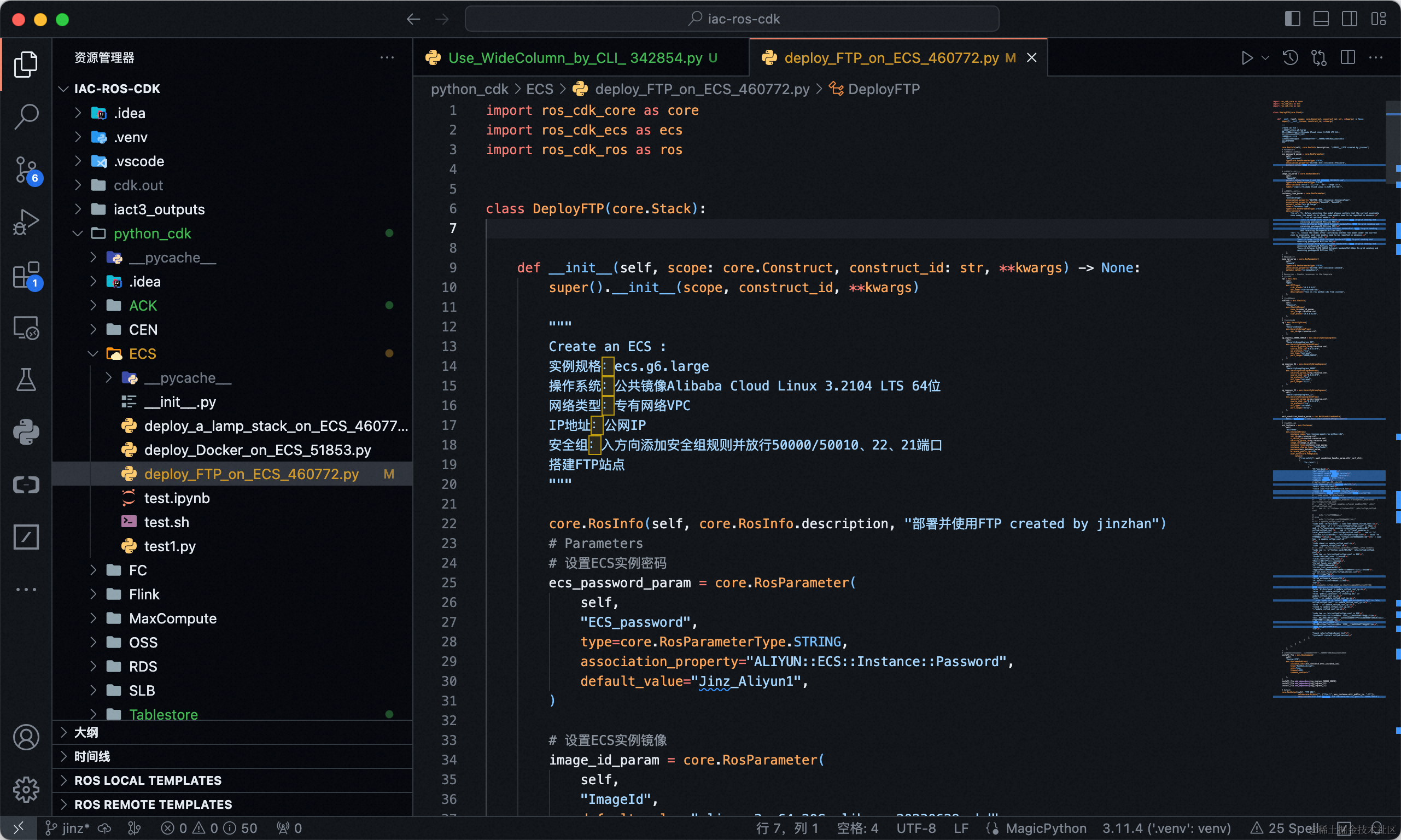Collapse the python_cdk folder
Screen dimensions: 1401x840
point(232,233)
